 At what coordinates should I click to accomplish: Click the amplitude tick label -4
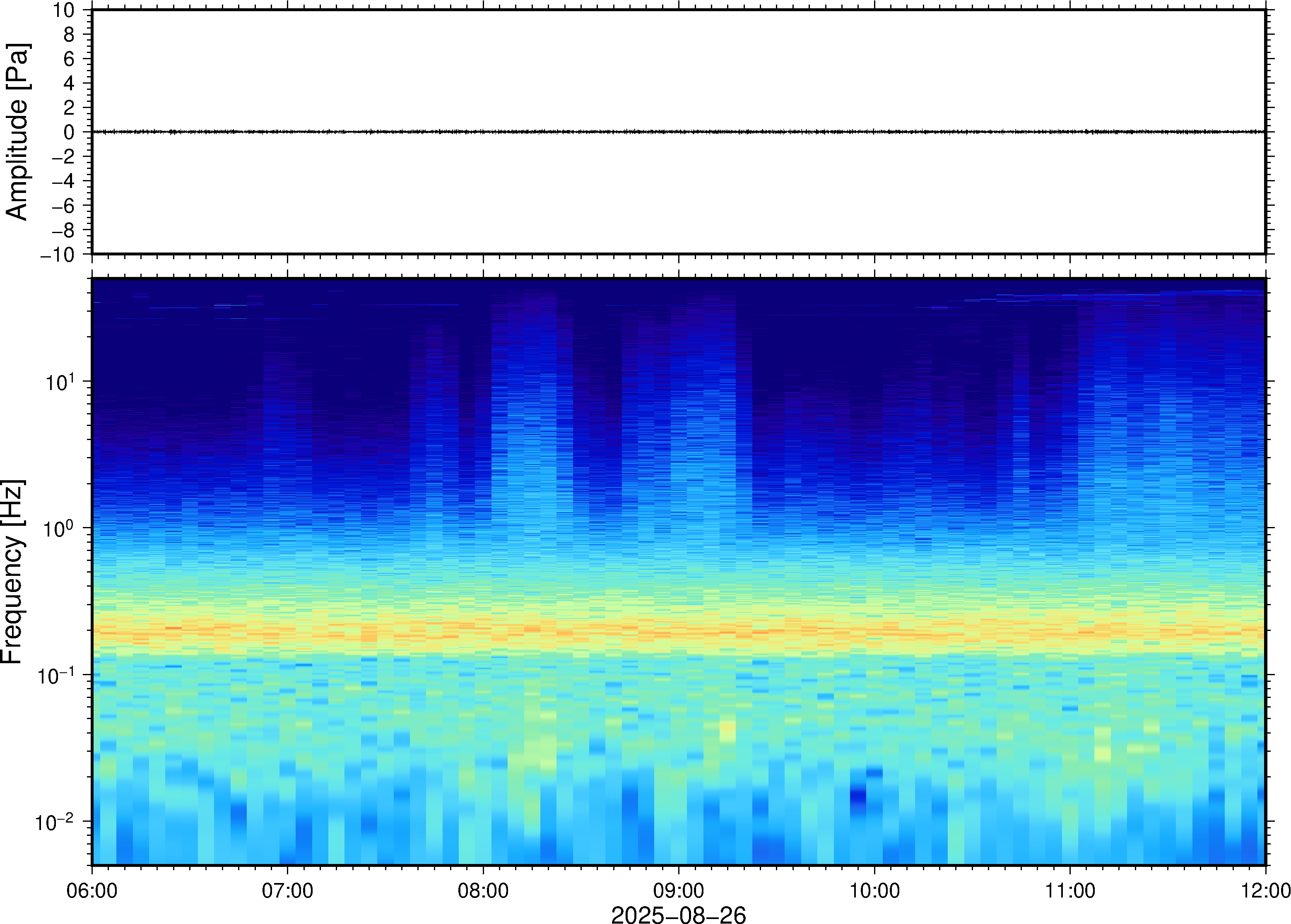point(63,181)
